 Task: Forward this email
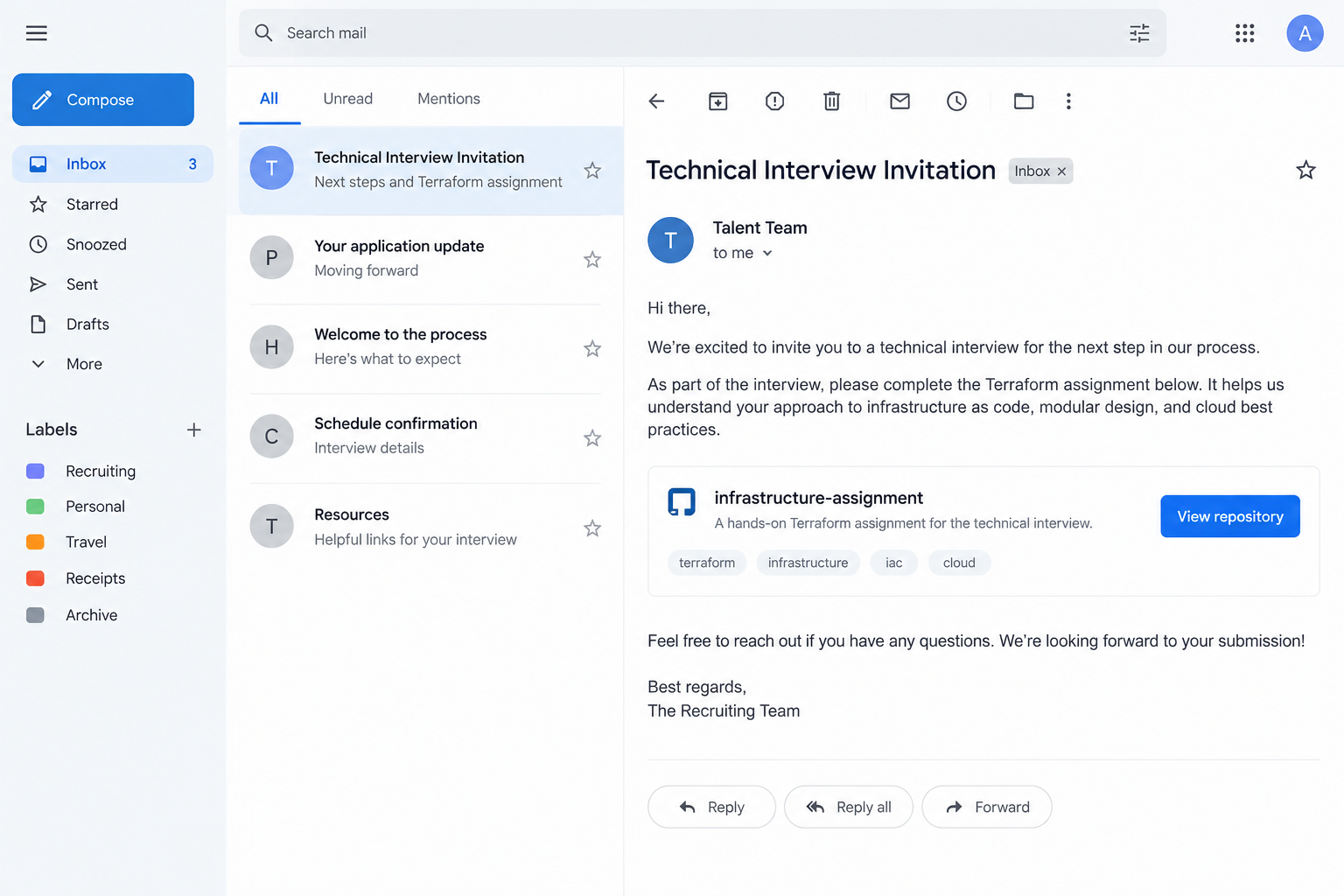[987, 807]
